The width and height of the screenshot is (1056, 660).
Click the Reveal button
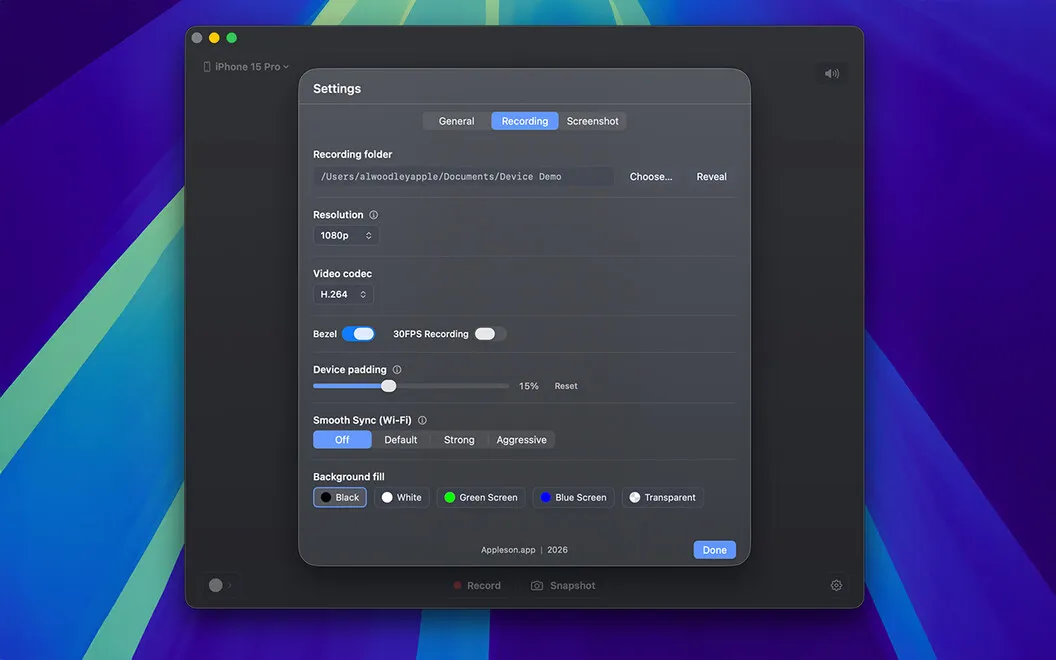[711, 176]
